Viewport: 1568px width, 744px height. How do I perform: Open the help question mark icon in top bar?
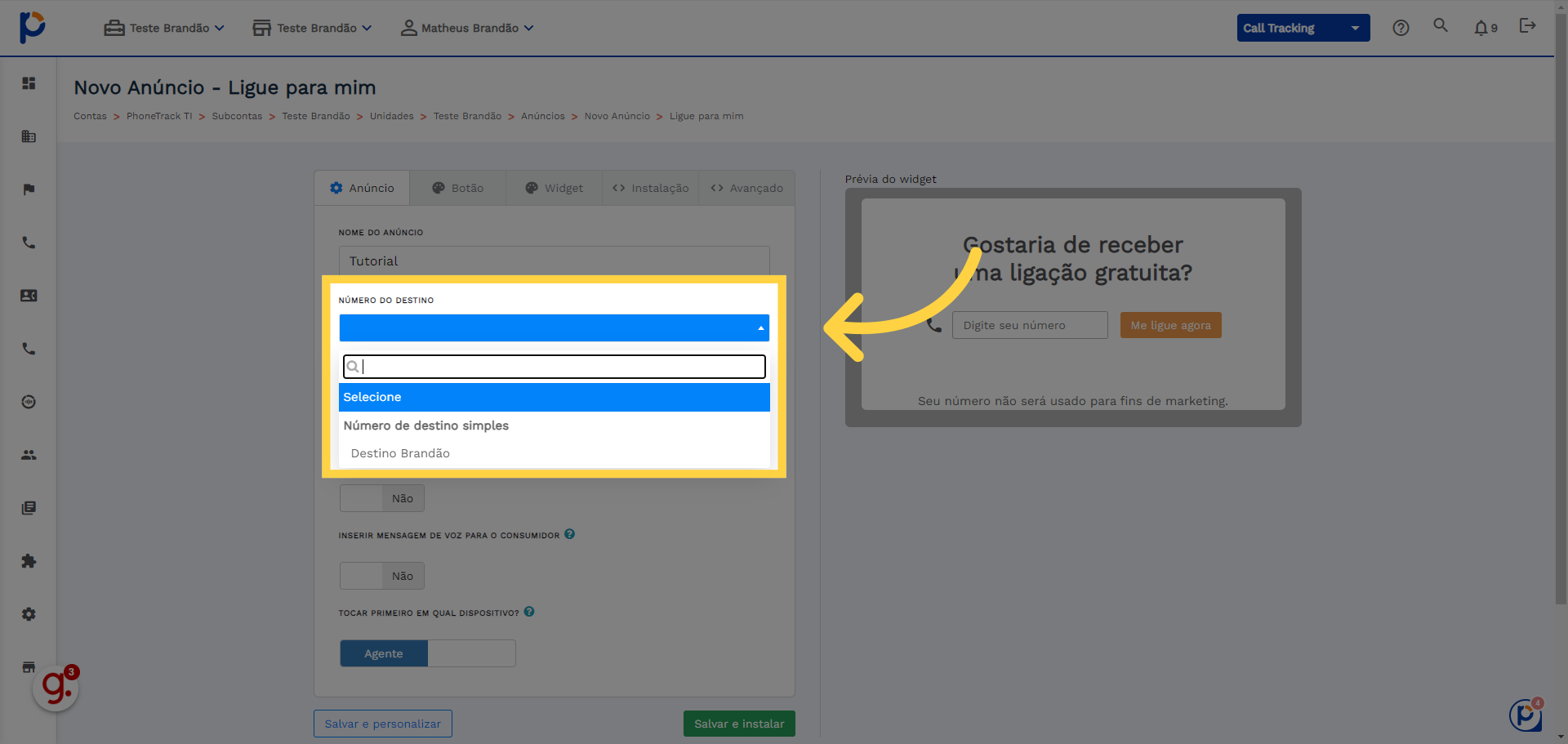[1401, 28]
